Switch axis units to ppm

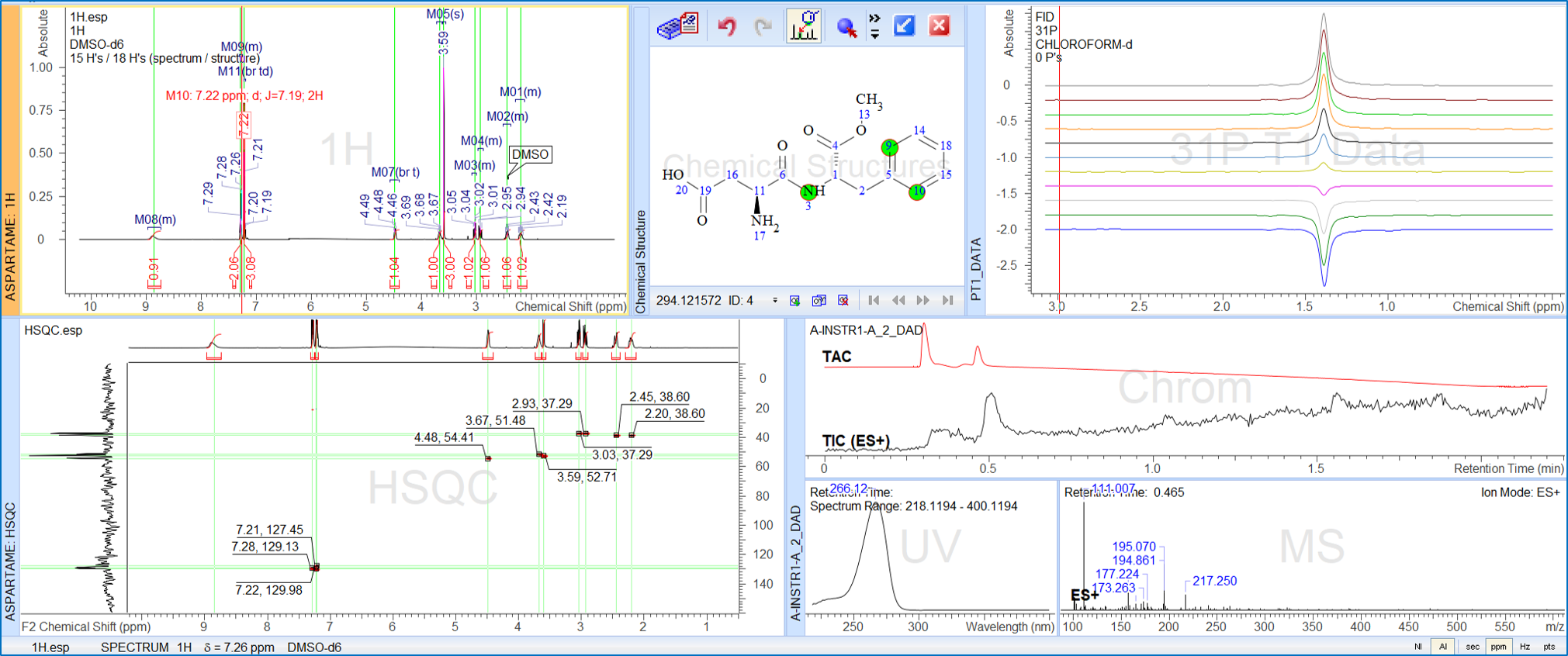(1498, 647)
